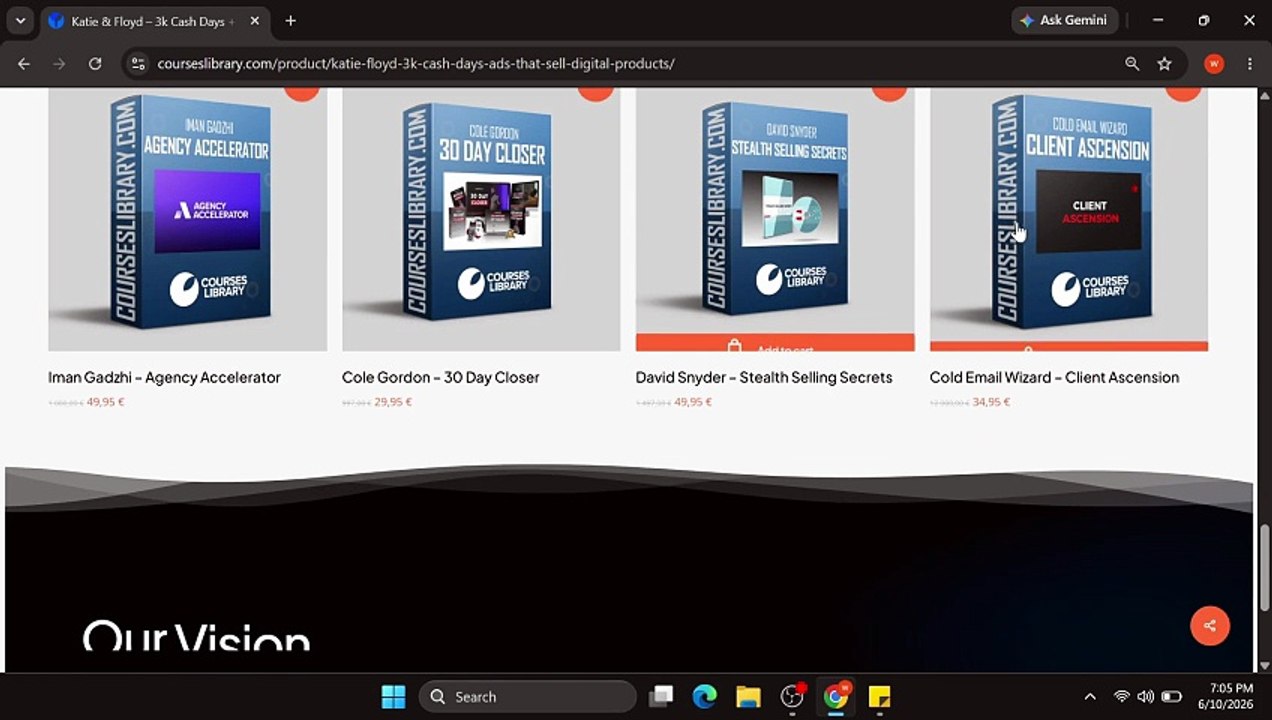The width and height of the screenshot is (1272, 720).
Task: Click the 29,95 € price under 30 Day Closer
Action: click(x=393, y=402)
